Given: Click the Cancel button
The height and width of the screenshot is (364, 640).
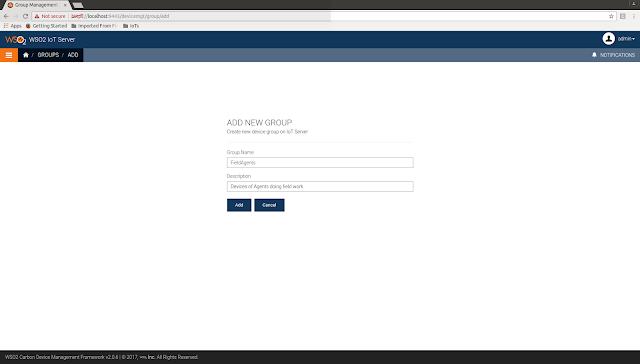Looking at the screenshot, I should [x=269, y=205].
